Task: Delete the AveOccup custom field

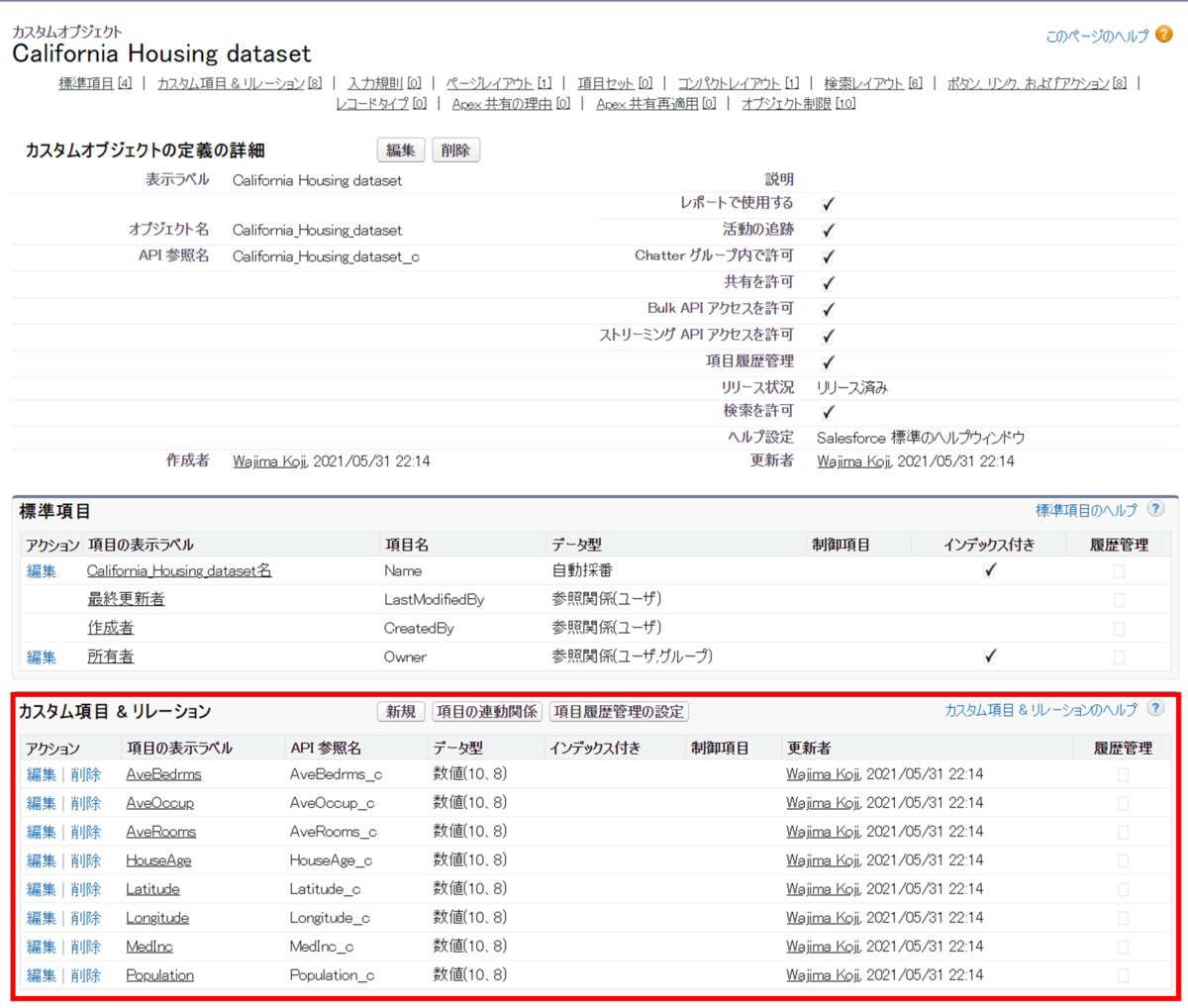Action: pyautogui.click(x=86, y=803)
